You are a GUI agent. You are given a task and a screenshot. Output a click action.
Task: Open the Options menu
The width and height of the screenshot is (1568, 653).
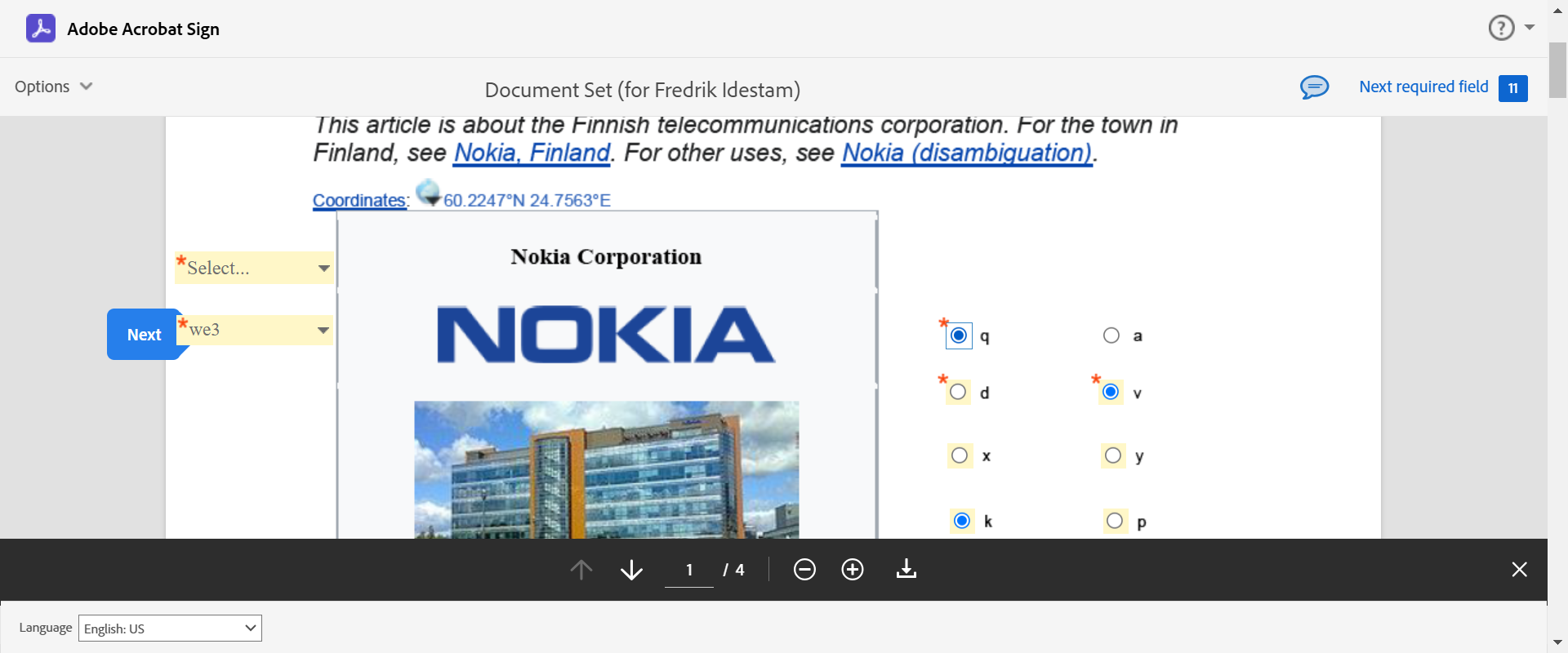(53, 87)
